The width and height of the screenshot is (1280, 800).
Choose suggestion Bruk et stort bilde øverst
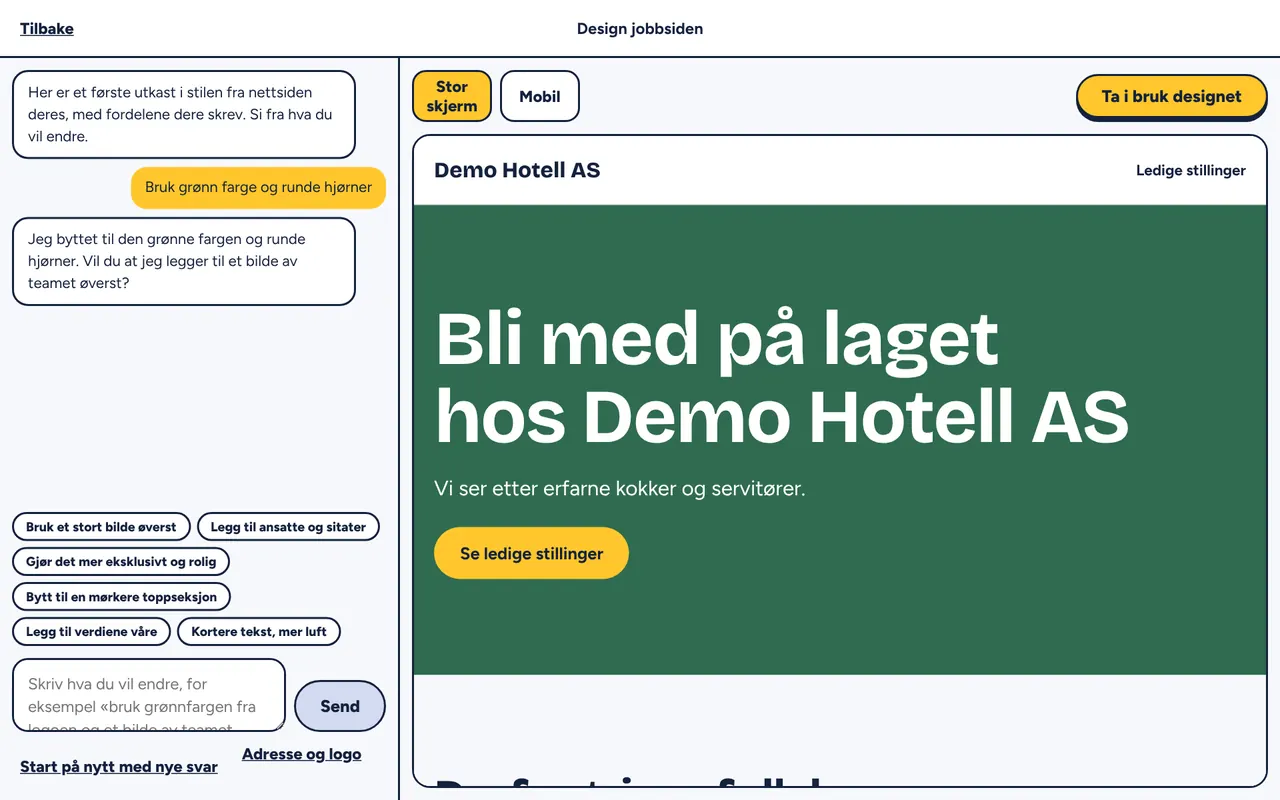point(101,527)
